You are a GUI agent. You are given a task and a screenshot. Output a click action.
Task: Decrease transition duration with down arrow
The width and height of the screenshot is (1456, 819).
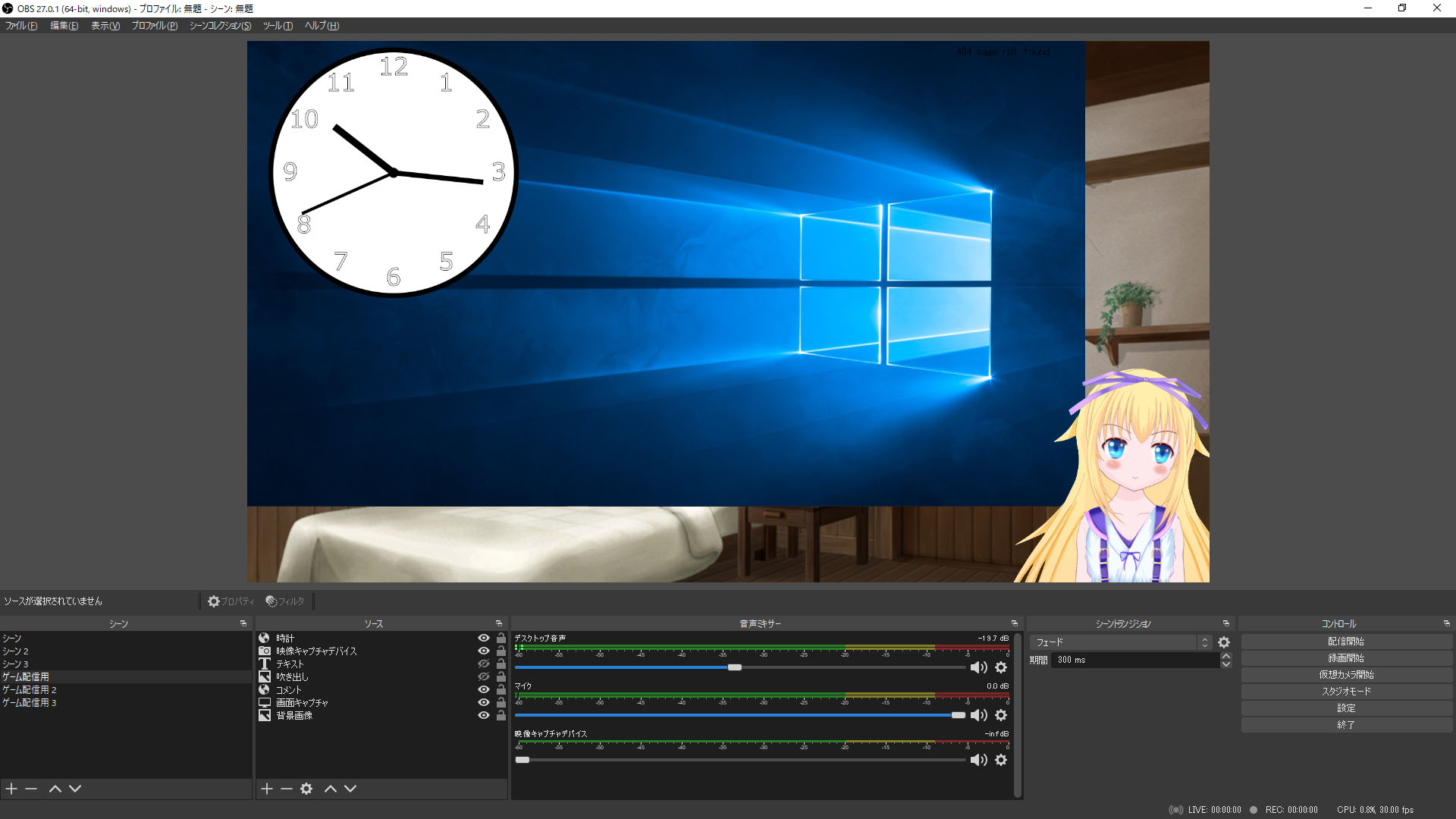(x=1226, y=664)
